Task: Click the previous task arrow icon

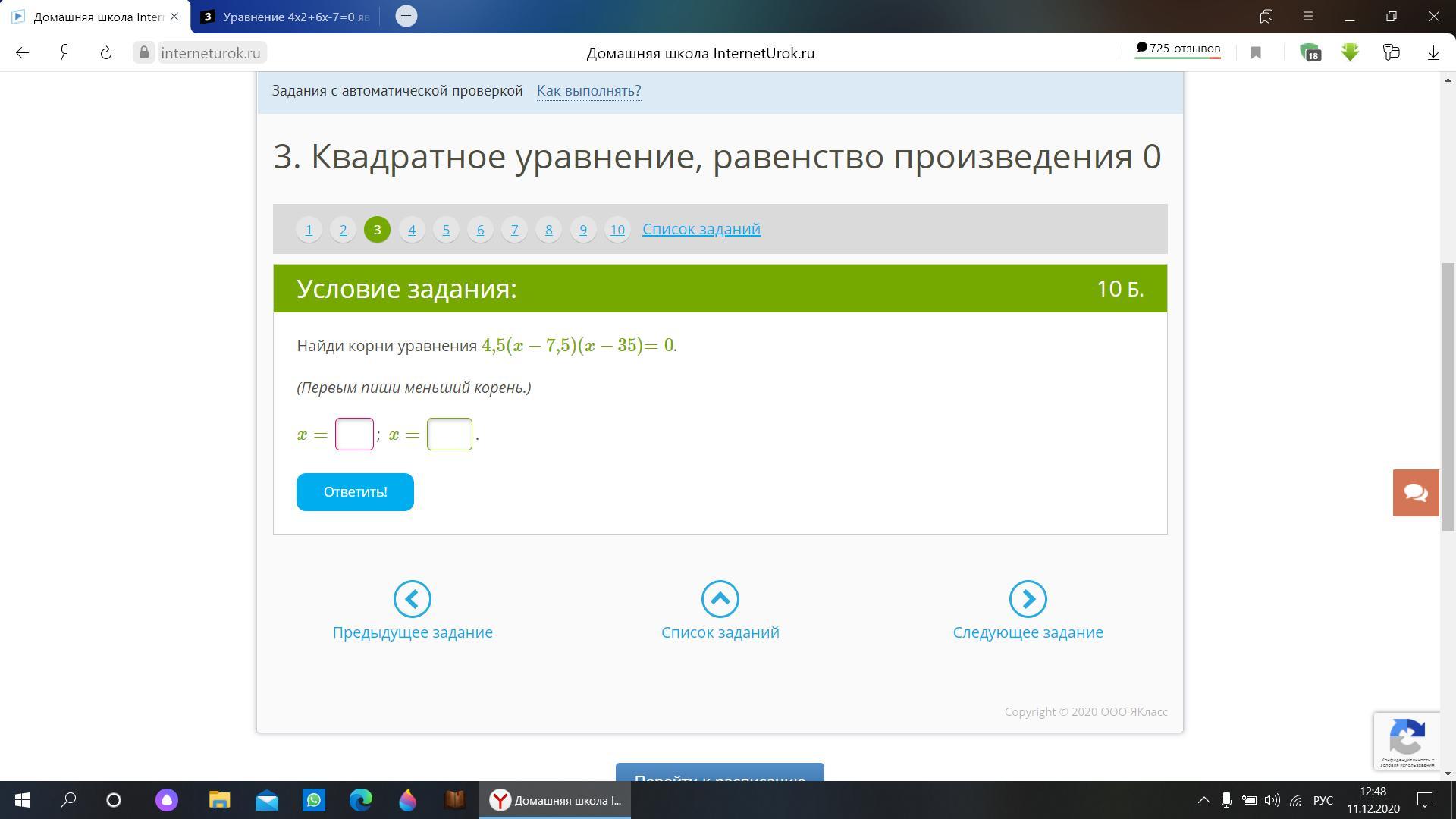Action: [x=412, y=599]
